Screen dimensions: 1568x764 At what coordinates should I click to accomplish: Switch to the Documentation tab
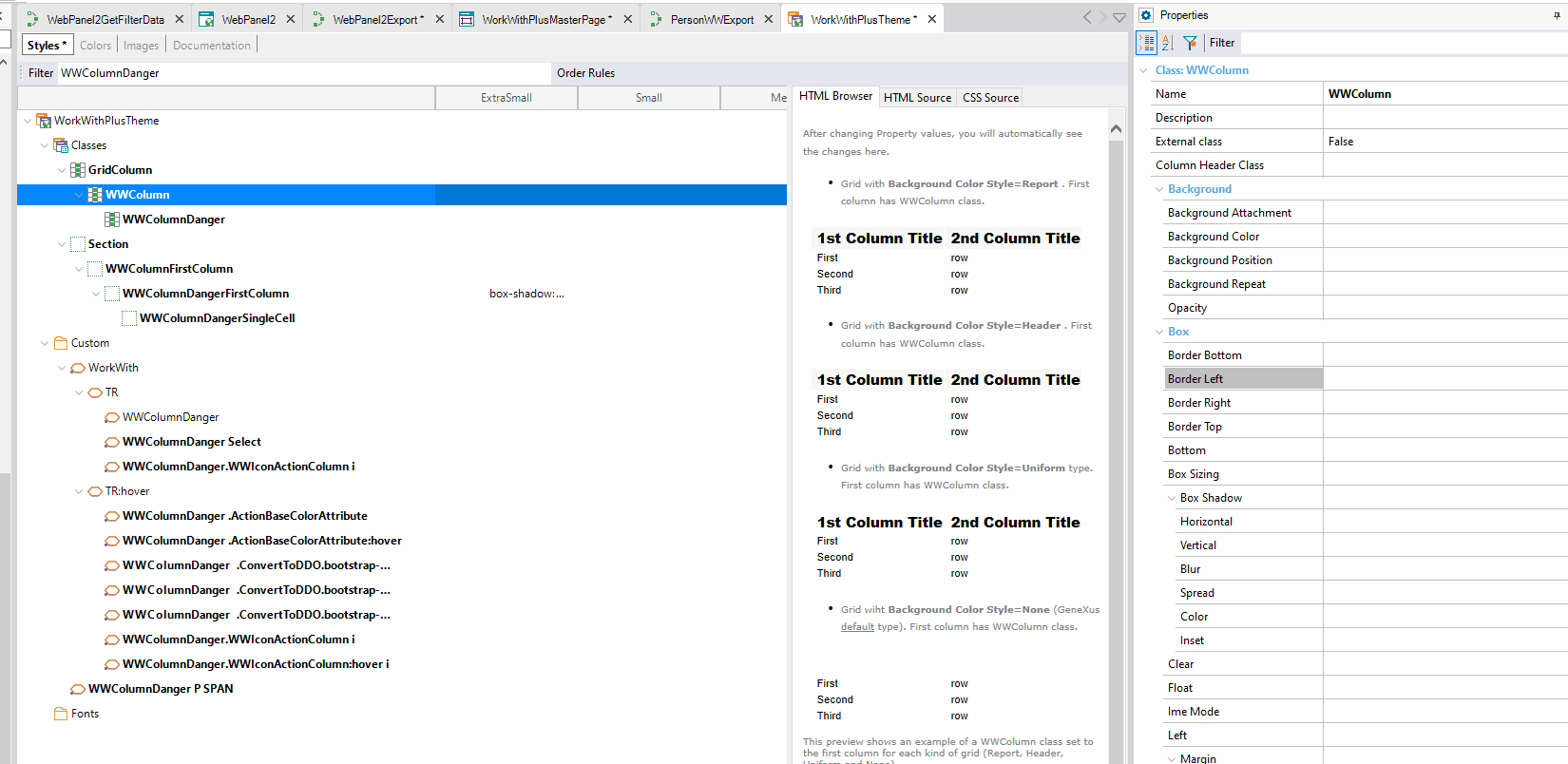[212, 45]
